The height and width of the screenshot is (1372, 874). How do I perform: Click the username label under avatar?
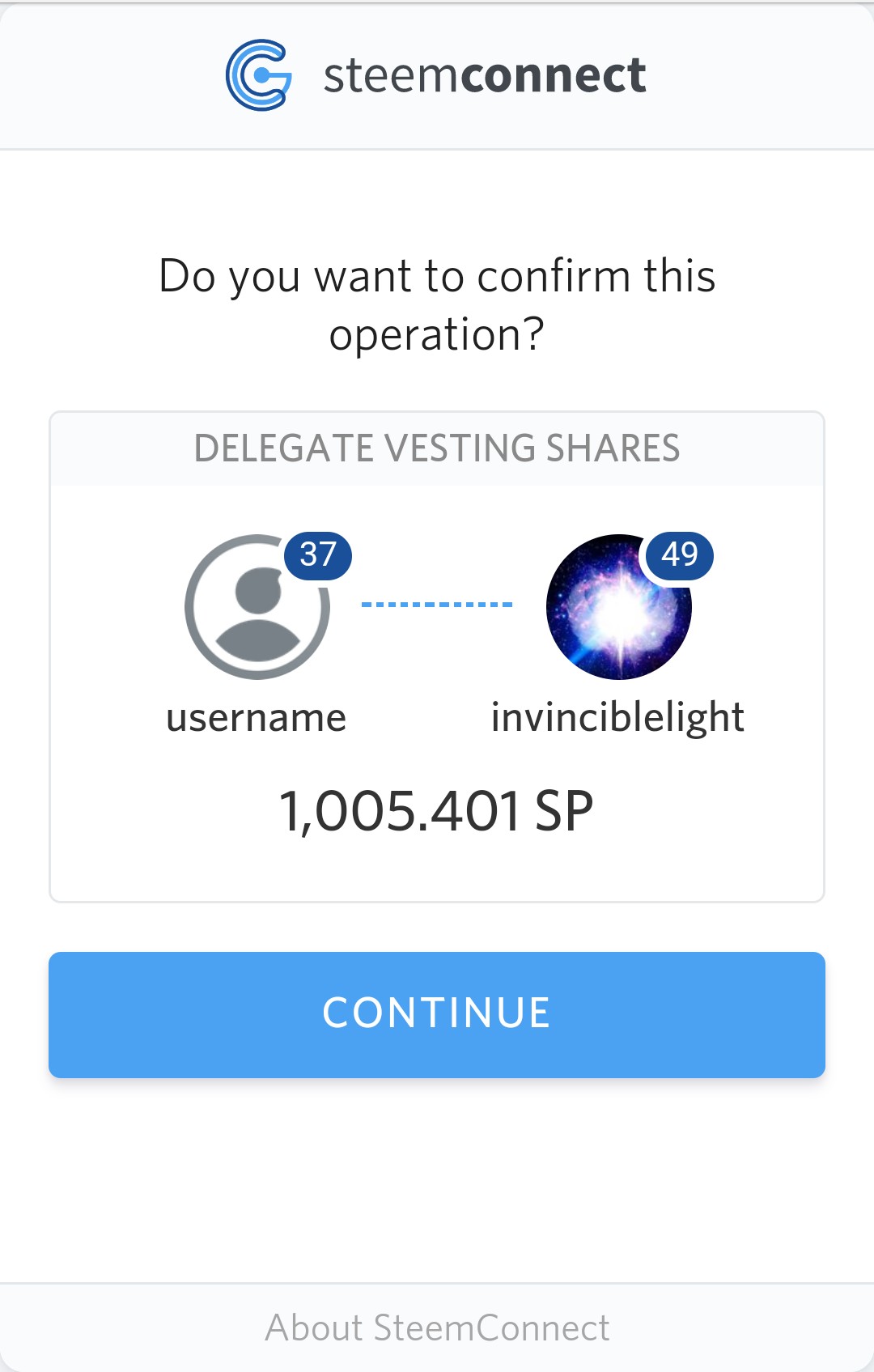(257, 718)
